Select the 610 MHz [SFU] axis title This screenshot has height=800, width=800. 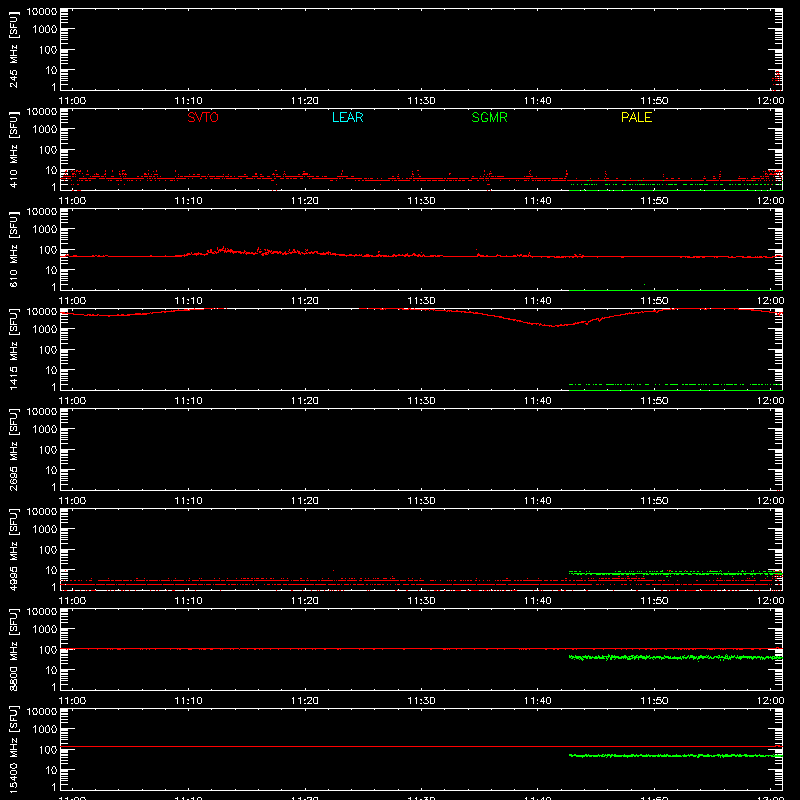coord(13,249)
